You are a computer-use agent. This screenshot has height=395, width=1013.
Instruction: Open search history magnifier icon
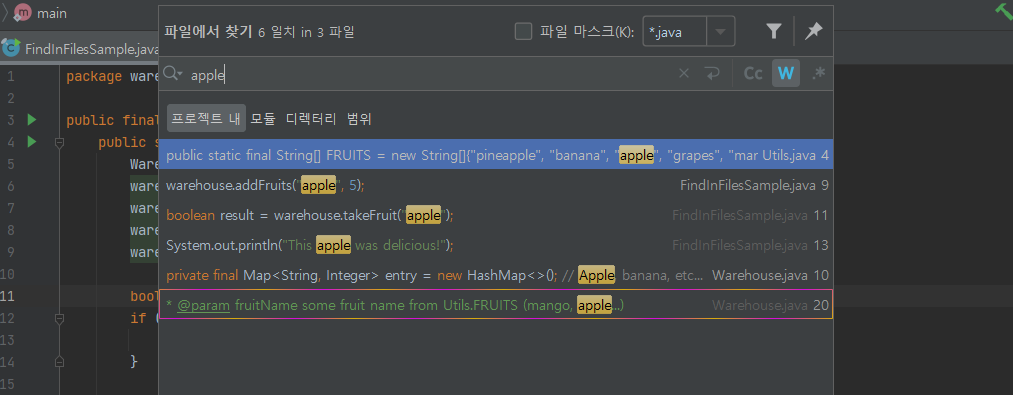pyautogui.click(x=172, y=74)
